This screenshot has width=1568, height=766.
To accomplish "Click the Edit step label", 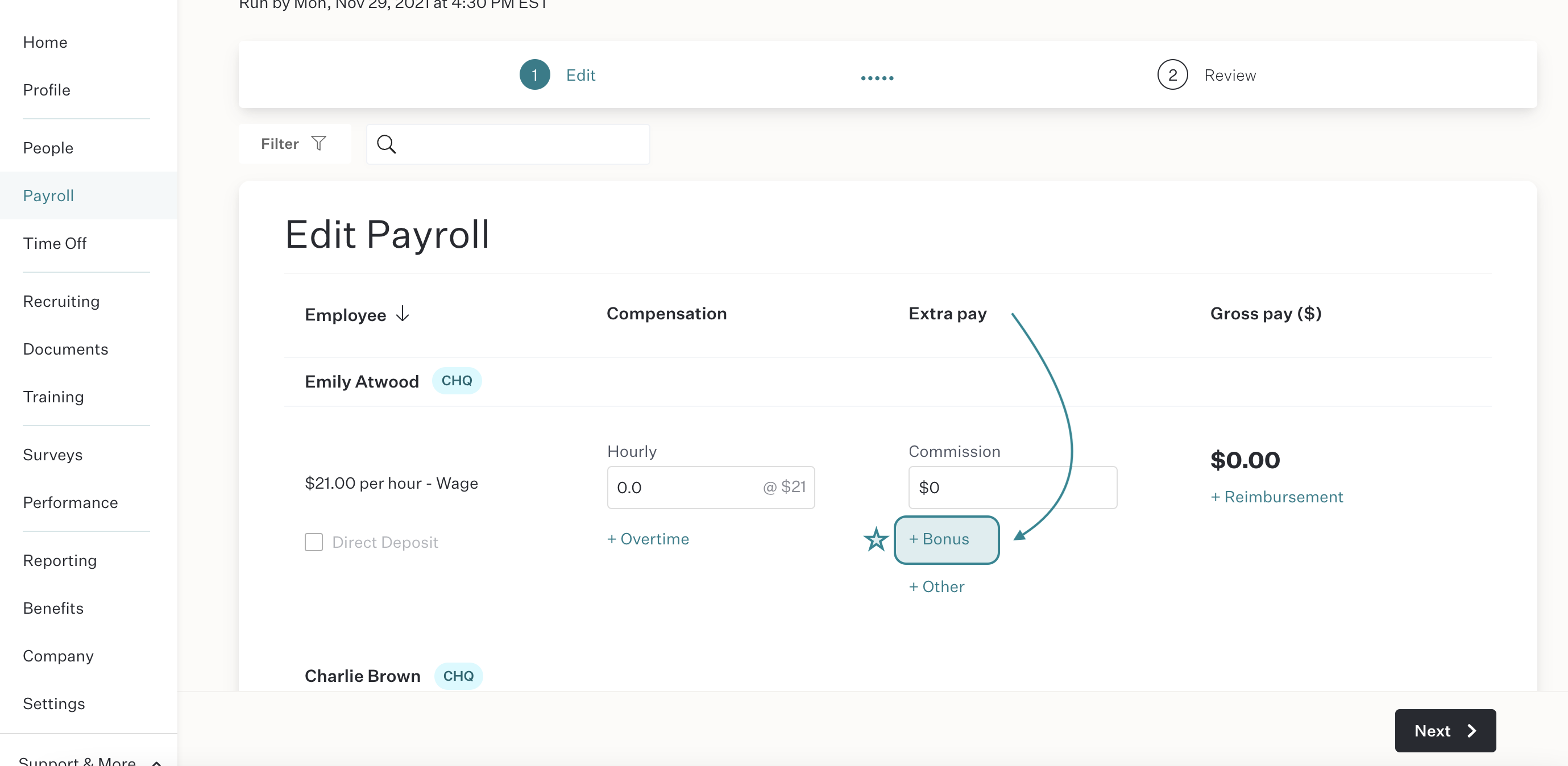I will [x=580, y=75].
